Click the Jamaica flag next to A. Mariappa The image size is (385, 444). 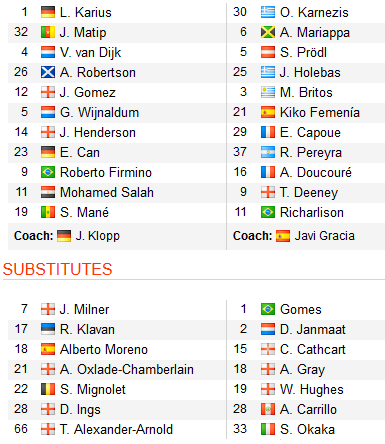tap(268, 32)
